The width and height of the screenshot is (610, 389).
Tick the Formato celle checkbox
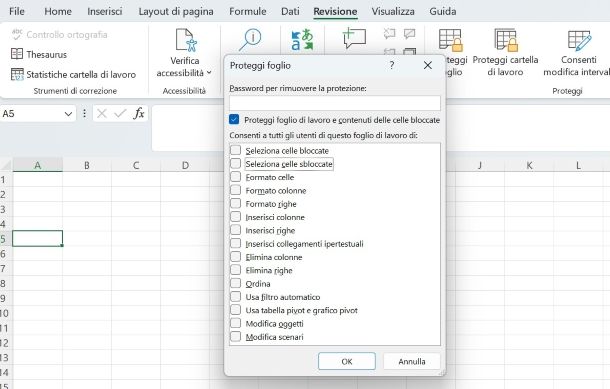click(x=235, y=177)
